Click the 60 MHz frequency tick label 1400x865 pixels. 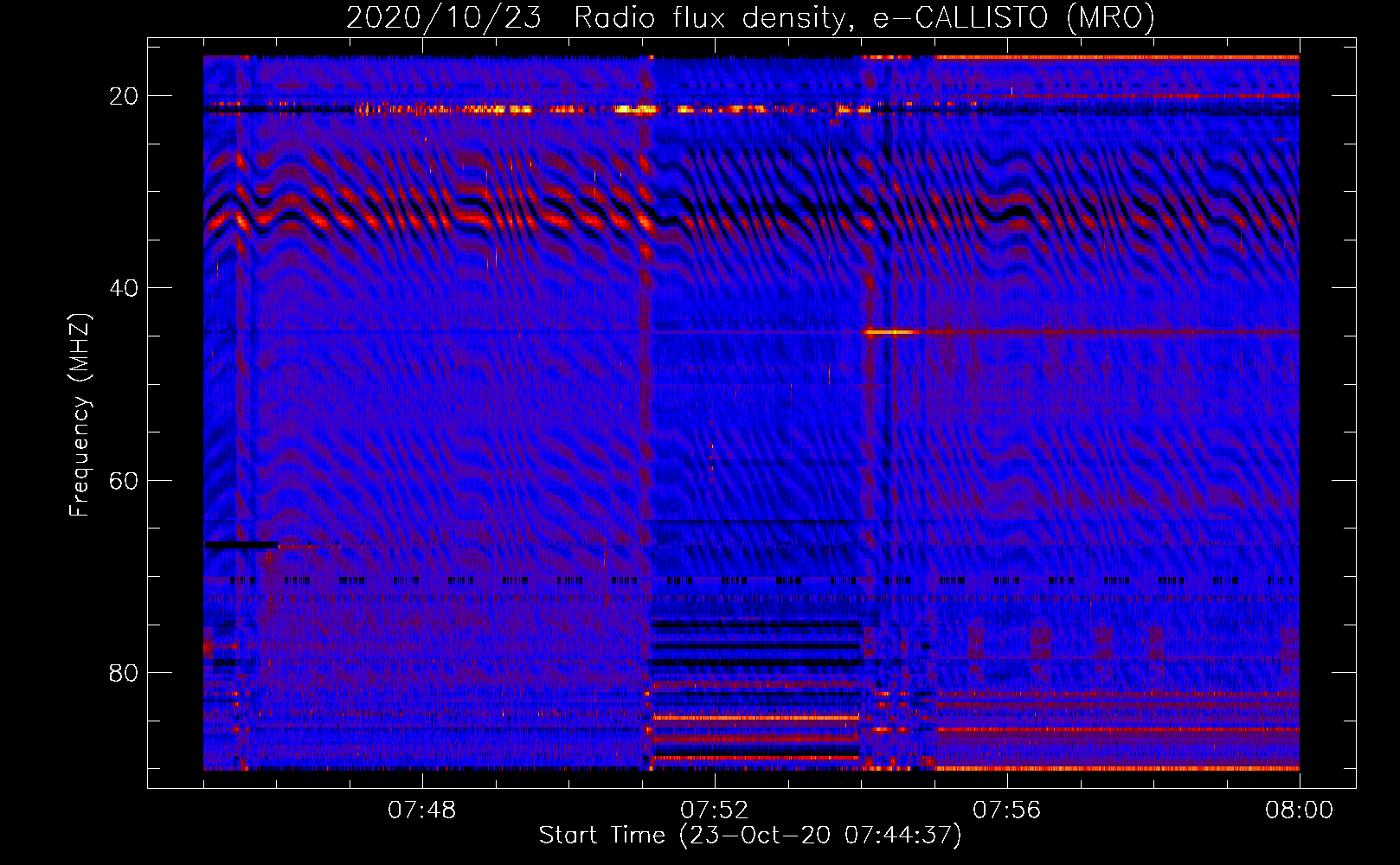pos(124,480)
